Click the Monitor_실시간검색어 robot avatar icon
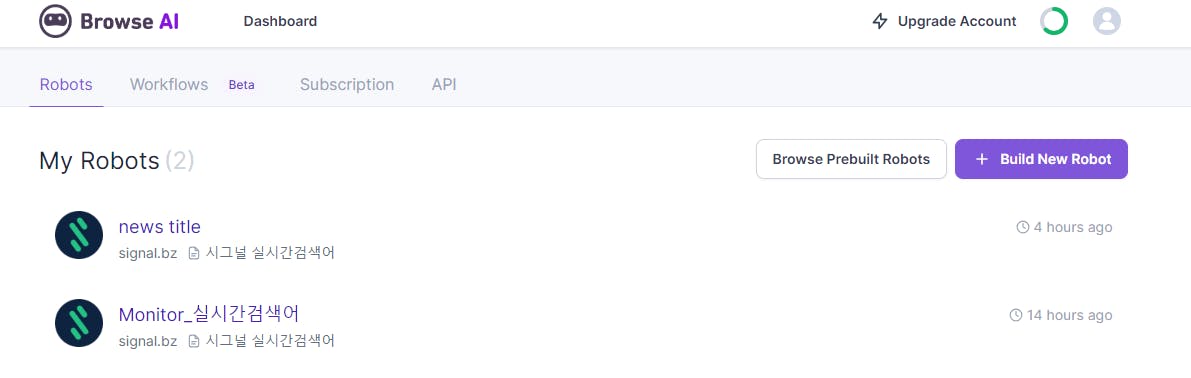This screenshot has width=1191, height=378. (x=79, y=323)
